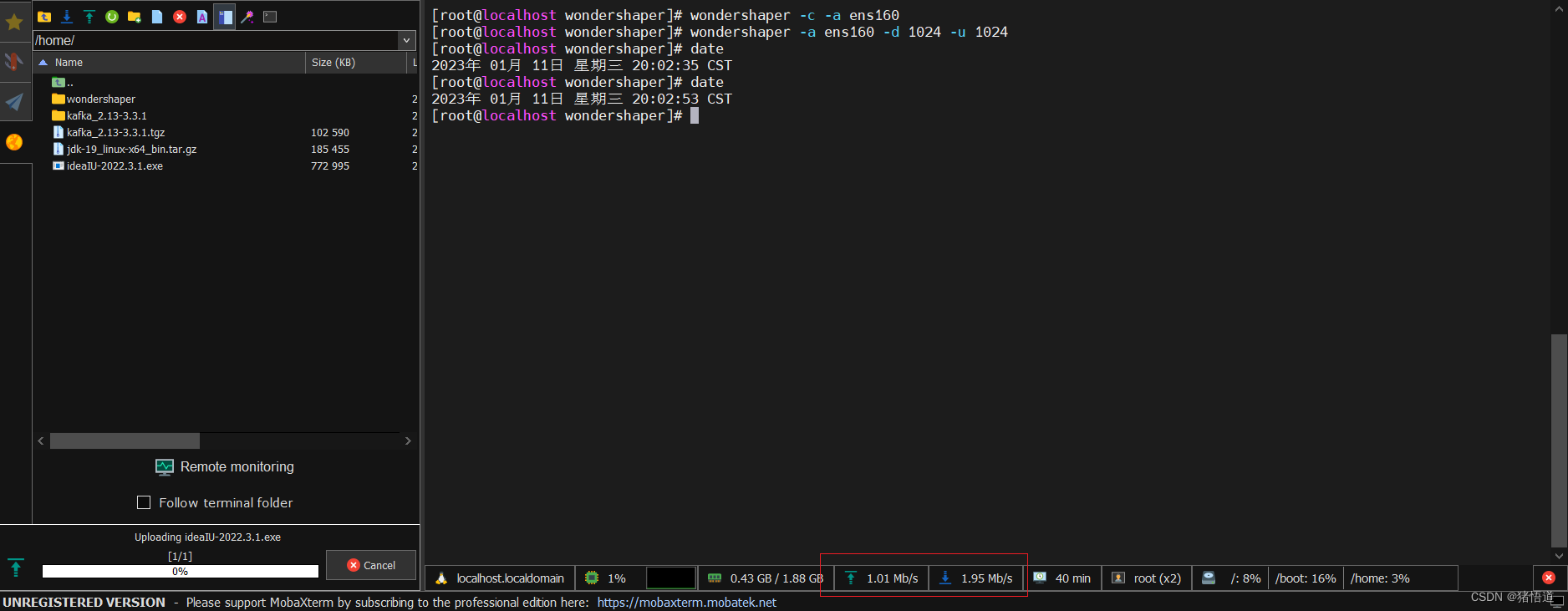Click the 1.01 Mb/s upload speed

892,578
